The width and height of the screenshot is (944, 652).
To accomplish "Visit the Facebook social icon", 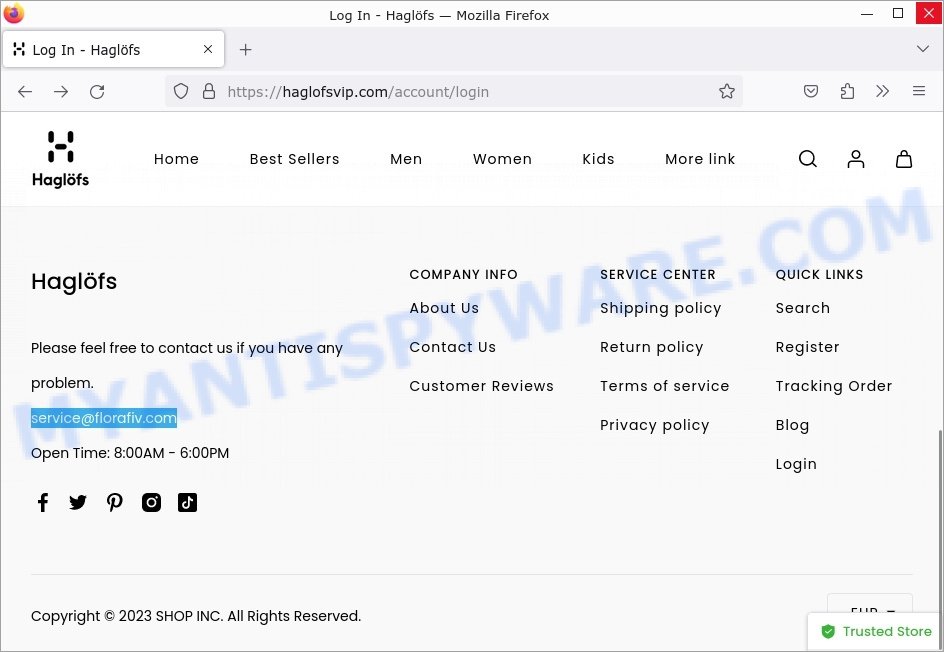I will pyautogui.click(x=43, y=502).
